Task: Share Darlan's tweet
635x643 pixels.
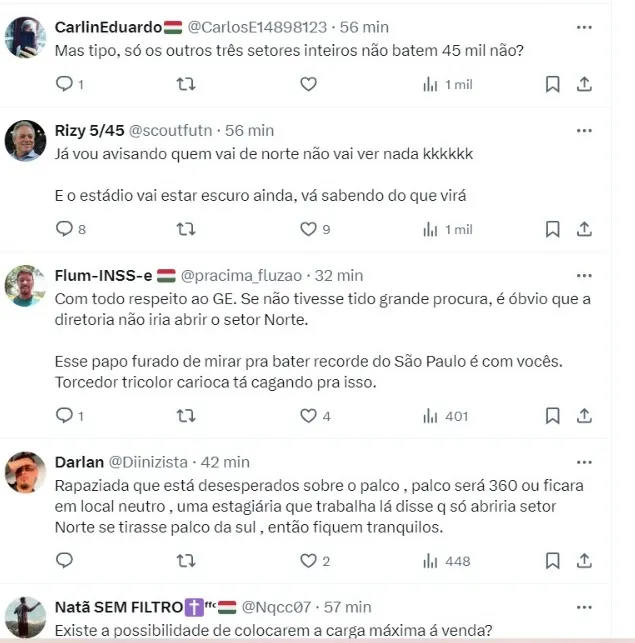Action: (584, 561)
